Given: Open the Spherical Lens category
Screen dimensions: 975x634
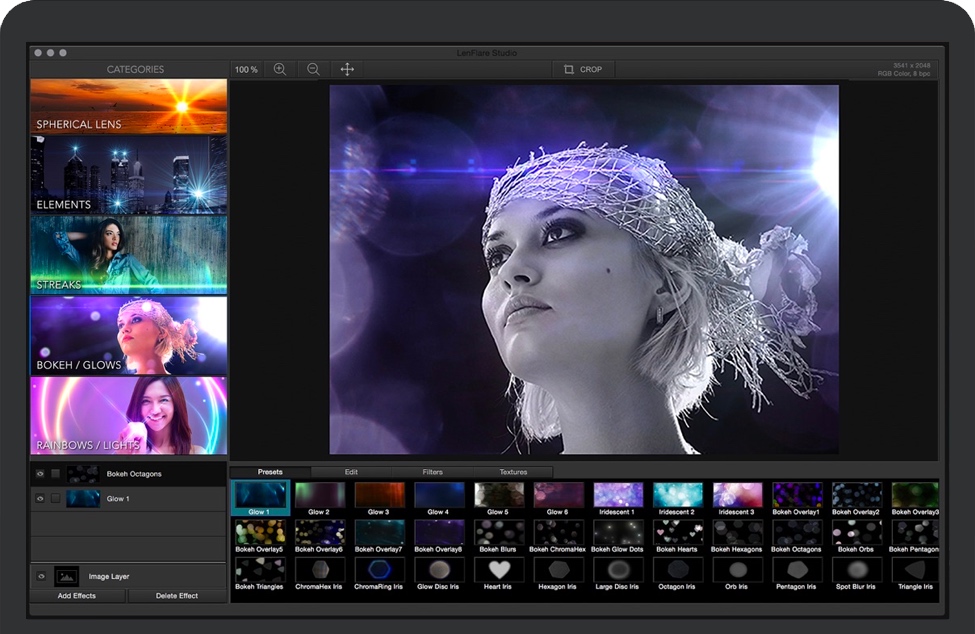Looking at the screenshot, I should pos(128,105).
